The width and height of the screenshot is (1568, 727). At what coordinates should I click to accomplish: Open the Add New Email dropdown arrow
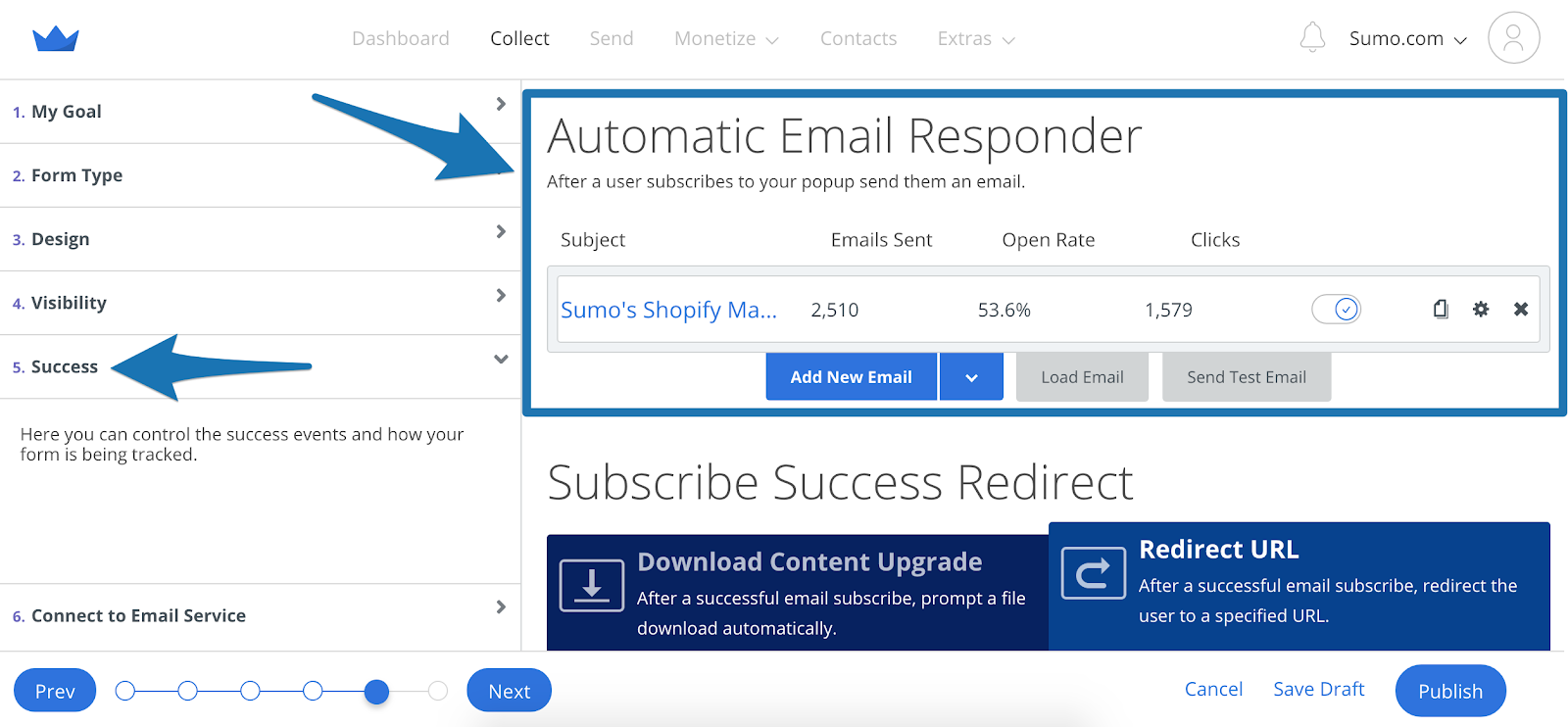(971, 377)
